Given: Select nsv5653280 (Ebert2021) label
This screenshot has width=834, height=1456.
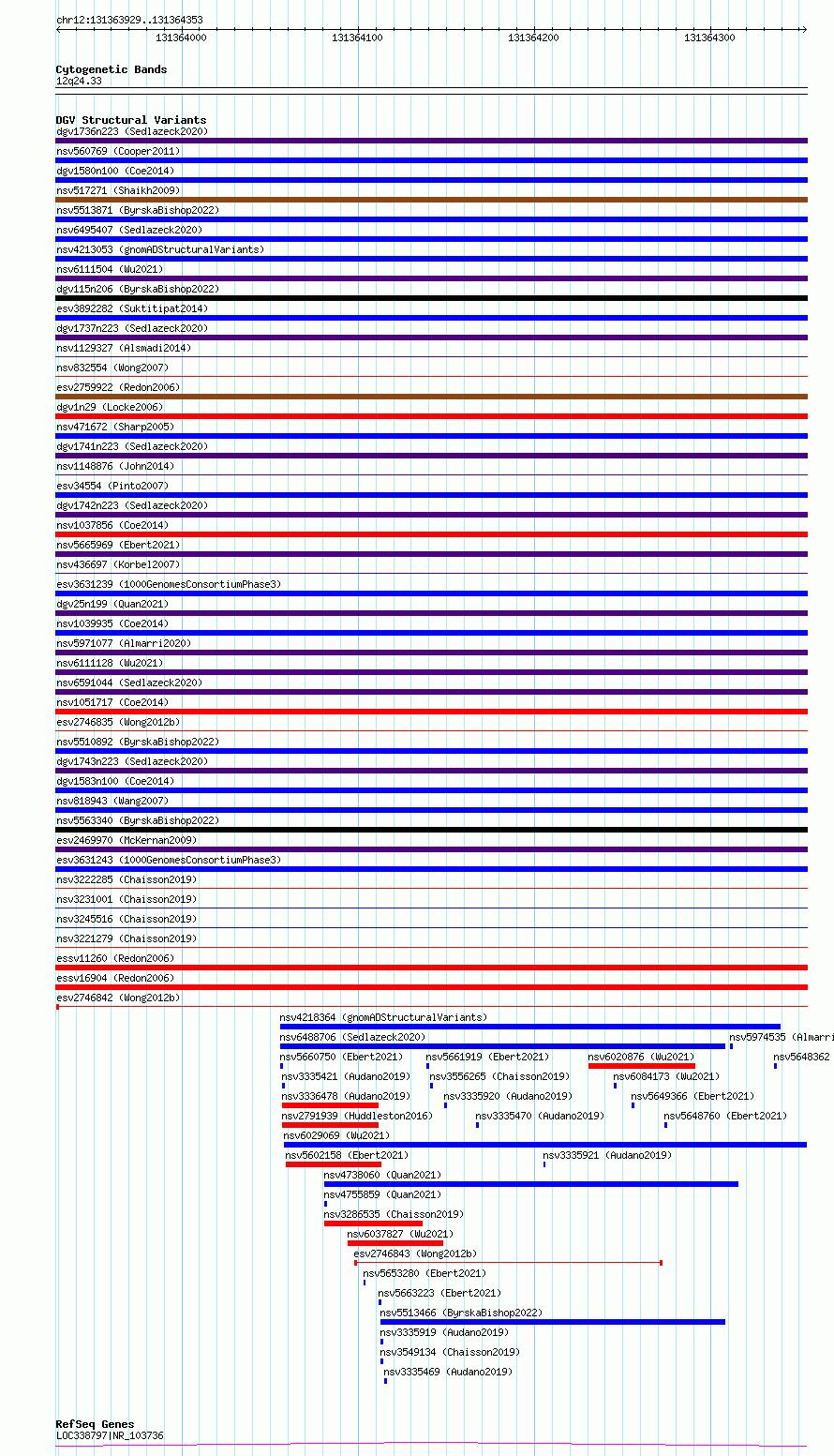Looking at the screenshot, I should 424,1273.
